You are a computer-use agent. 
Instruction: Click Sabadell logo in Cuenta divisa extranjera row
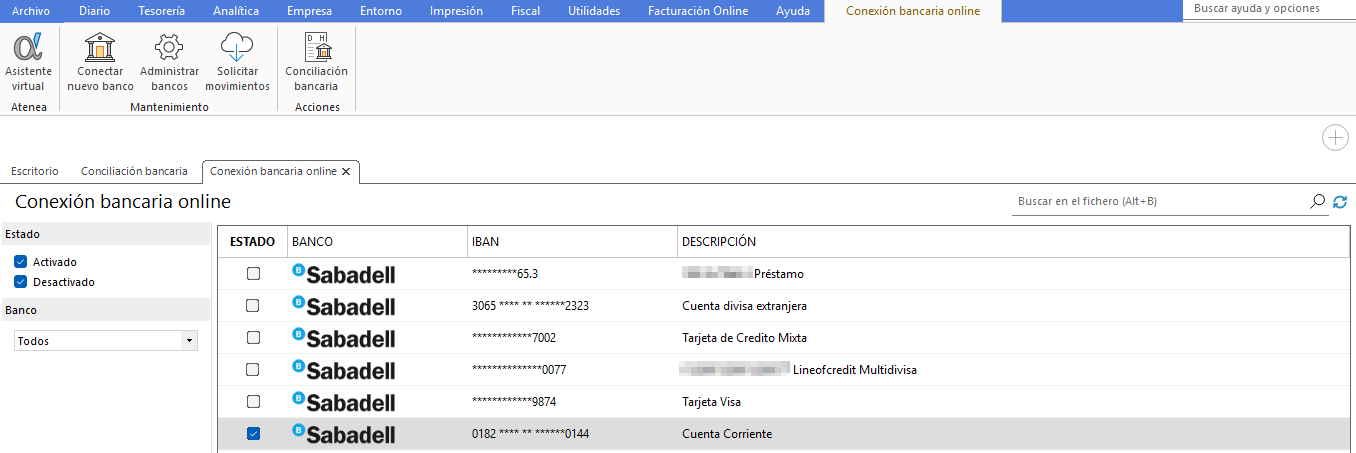pos(343,306)
